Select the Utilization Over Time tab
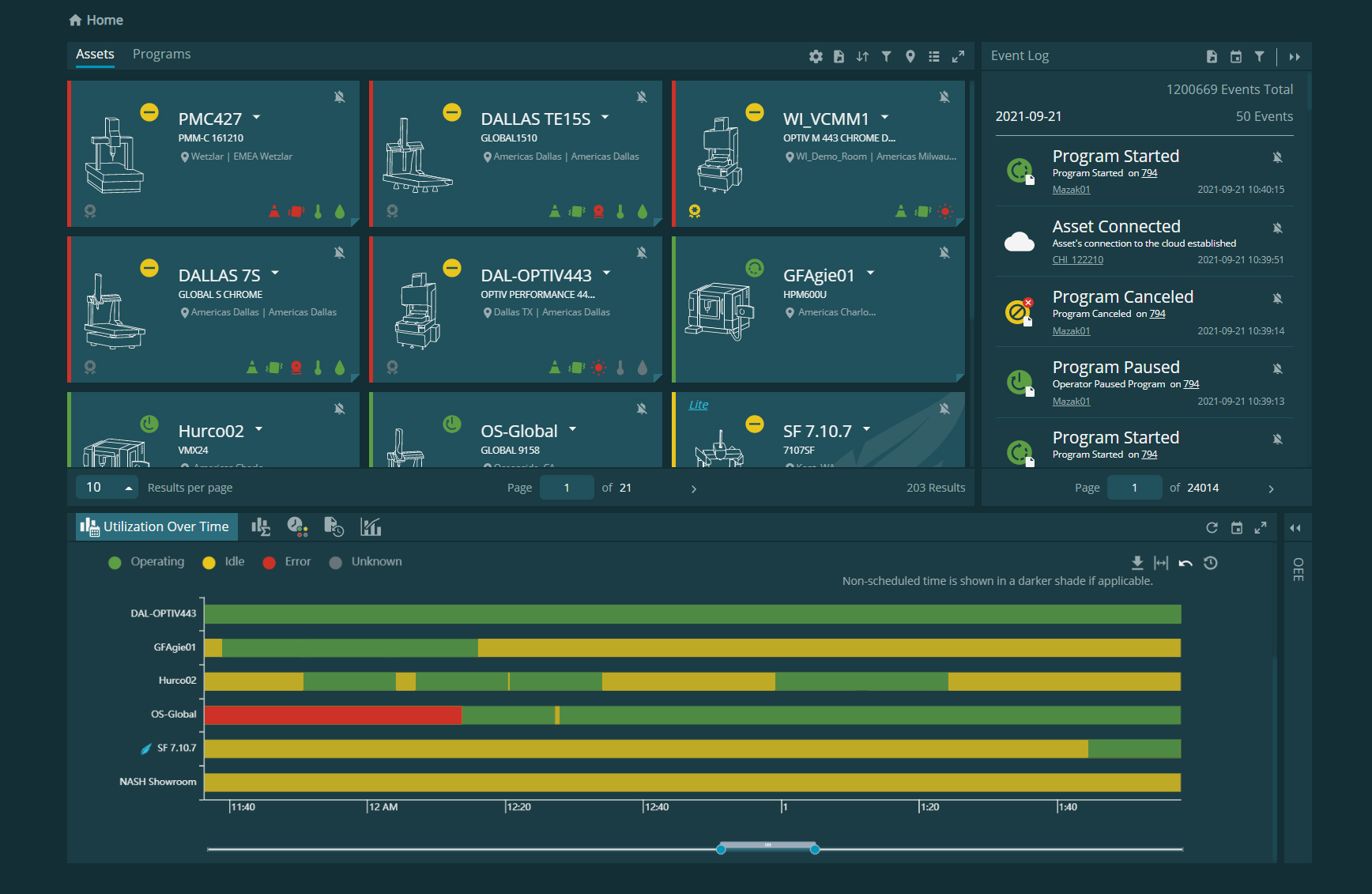The image size is (1372, 894). (156, 527)
